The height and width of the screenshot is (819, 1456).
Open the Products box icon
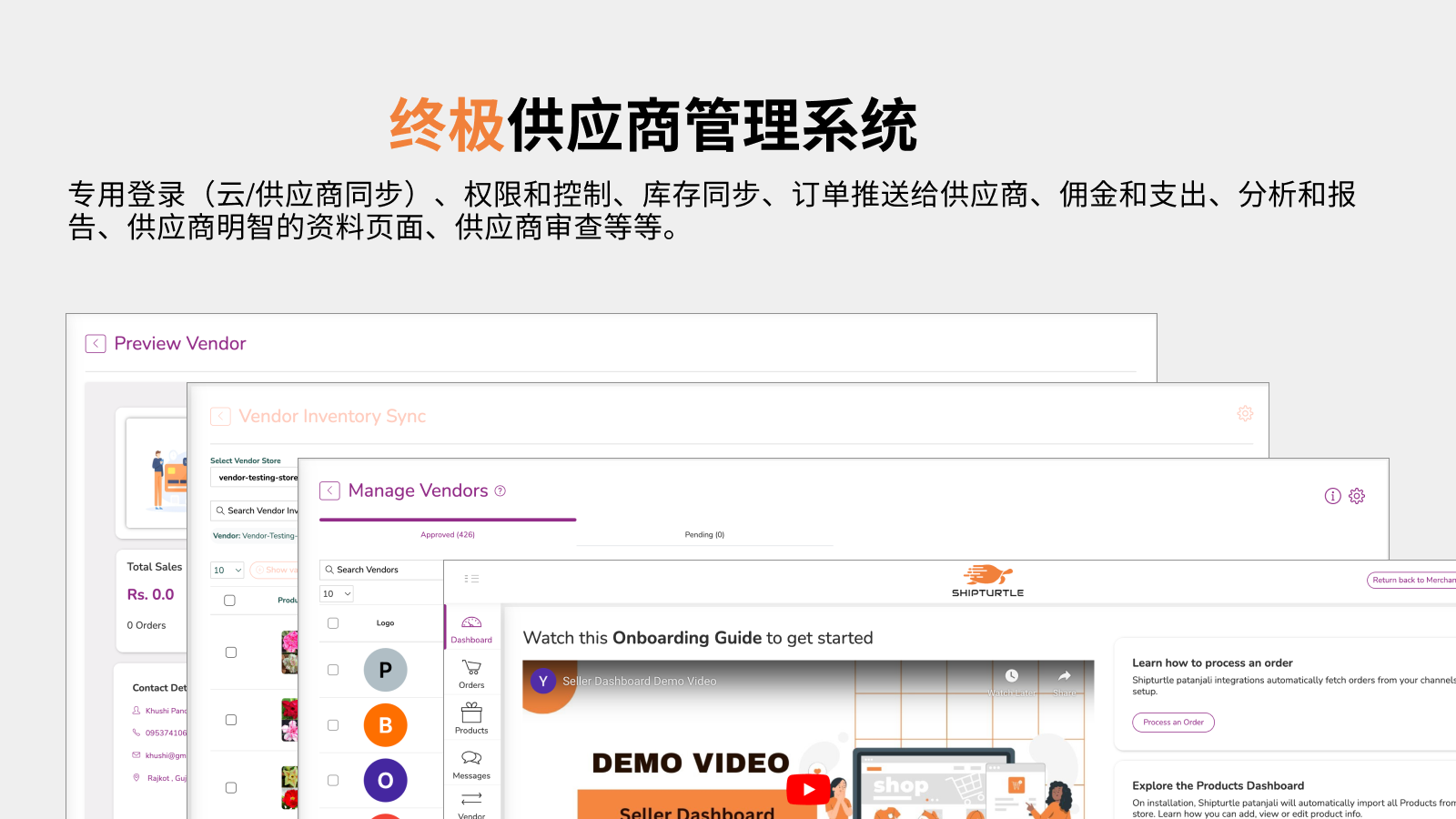pyautogui.click(x=471, y=713)
